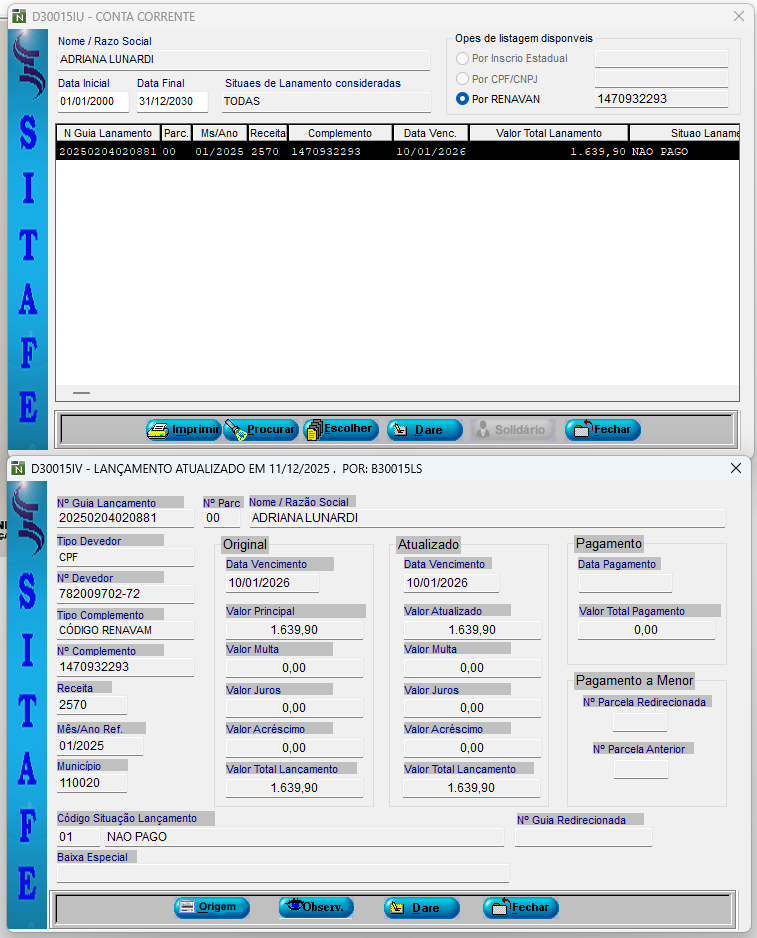Sort by the Data Venc. column header
The width and height of the screenshot is (757, 938).
click(430, 133)
